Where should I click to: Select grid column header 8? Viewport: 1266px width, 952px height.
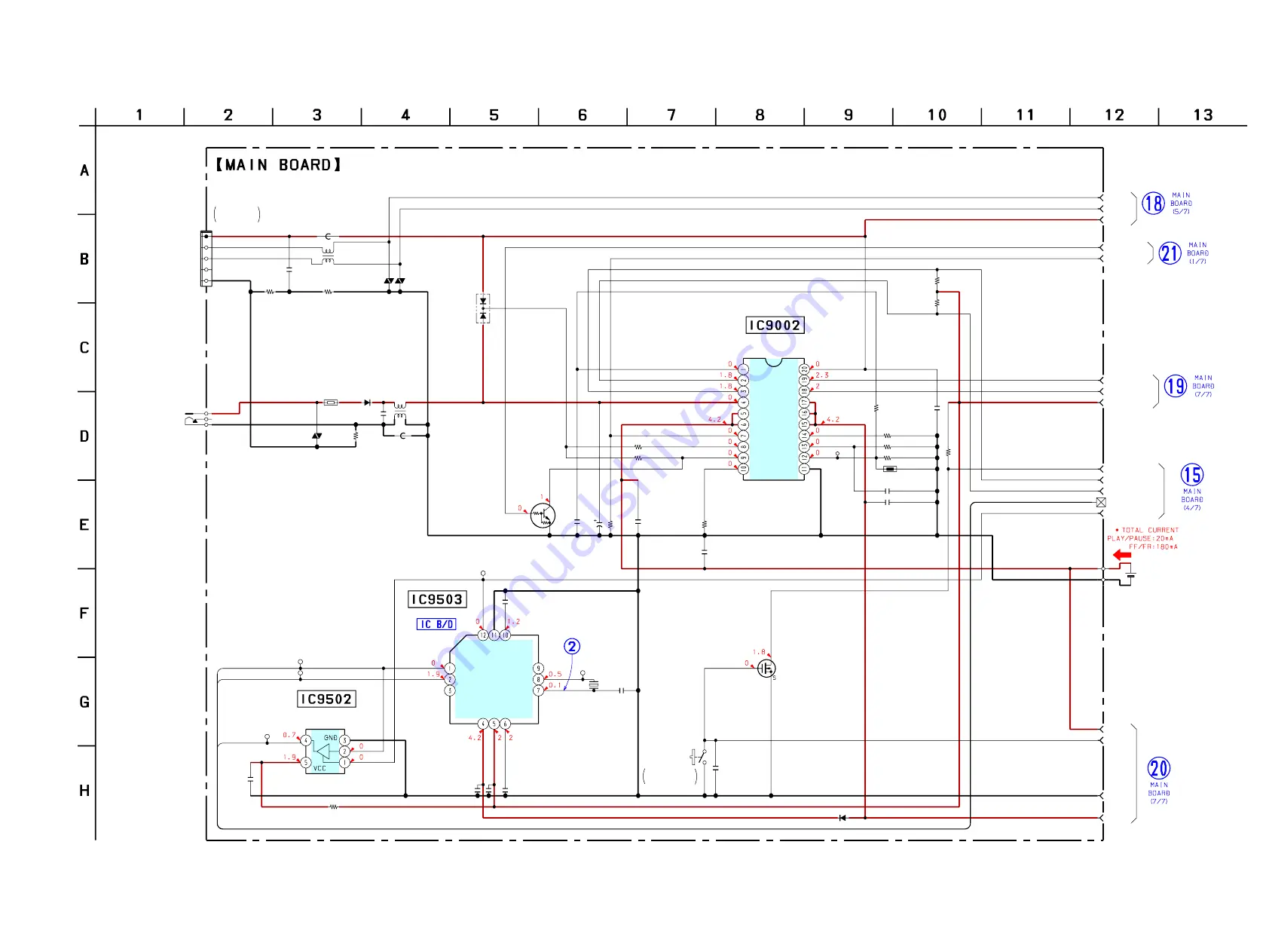pos(760,115)
